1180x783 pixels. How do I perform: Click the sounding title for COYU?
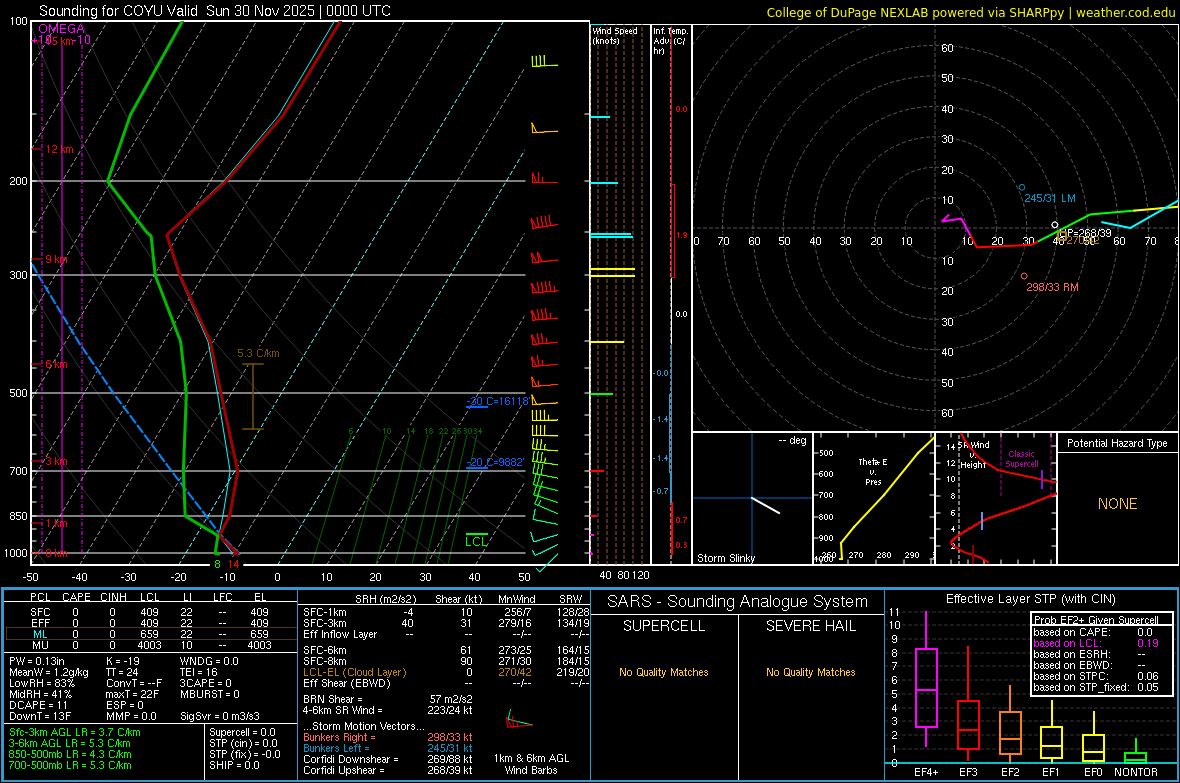(x=214, y=11)
